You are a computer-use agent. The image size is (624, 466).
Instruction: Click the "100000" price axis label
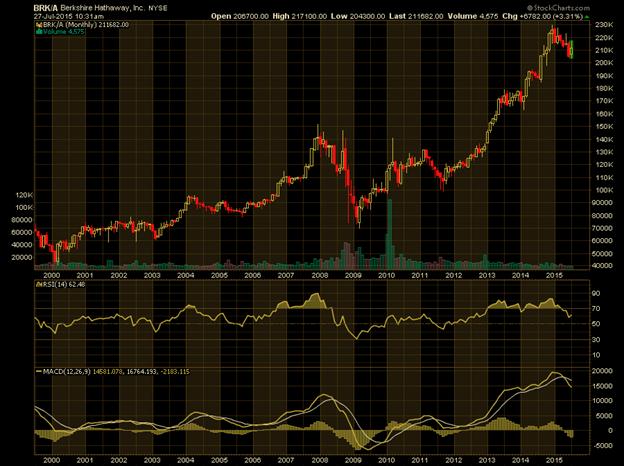[x=604, y=190]
